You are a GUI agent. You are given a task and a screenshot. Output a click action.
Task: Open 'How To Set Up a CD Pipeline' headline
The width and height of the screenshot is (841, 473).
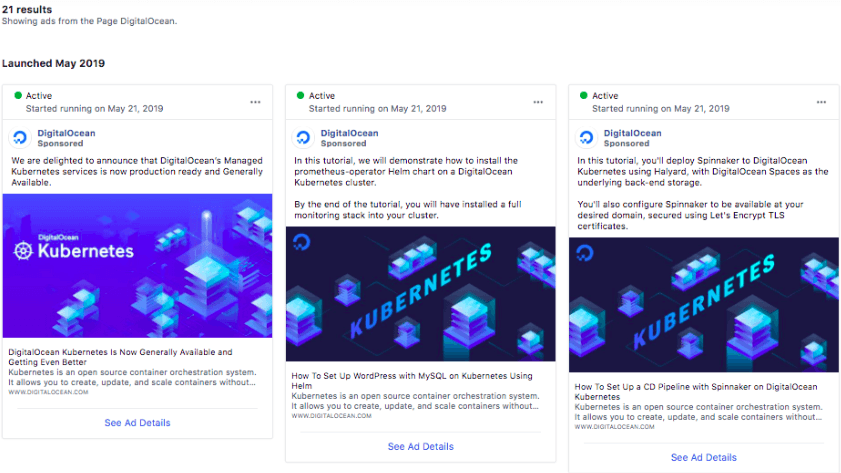click(695, 392)
